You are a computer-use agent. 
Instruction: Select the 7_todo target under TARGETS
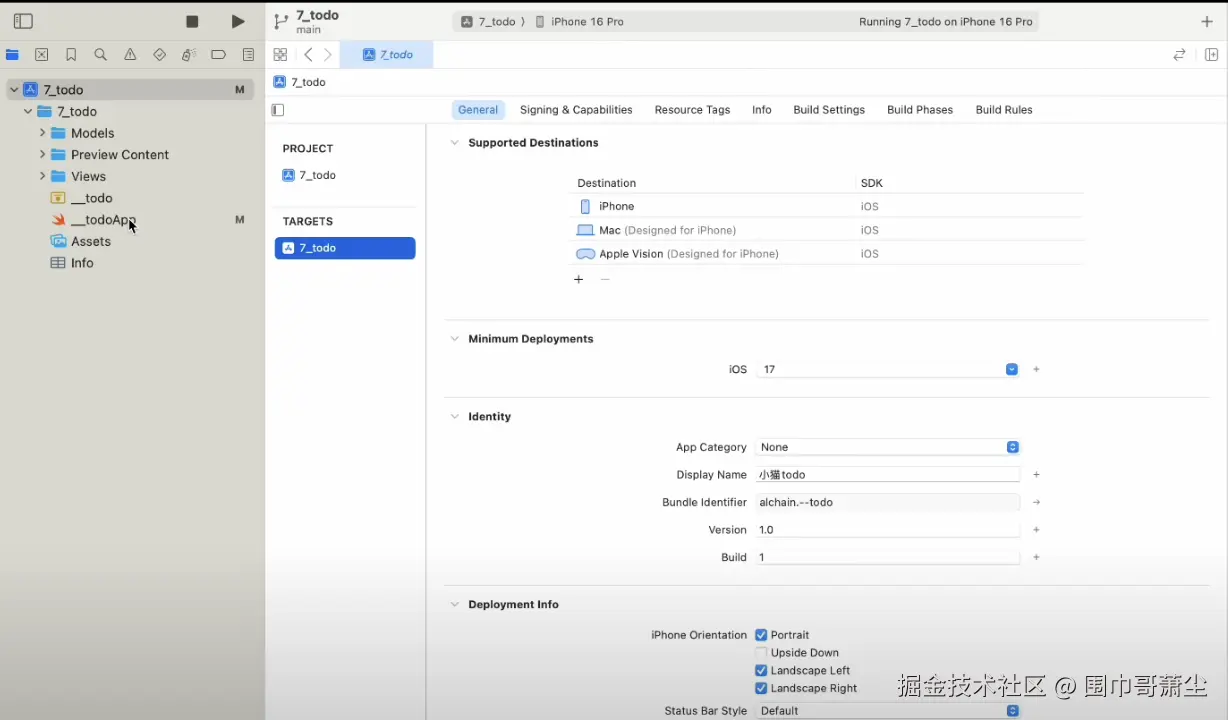tap(345, 248)
